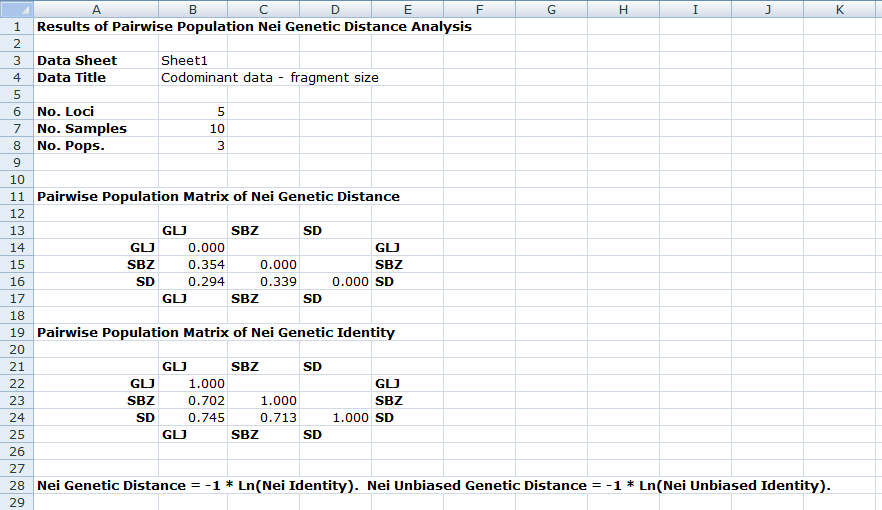Viewport: 882px width, 510px height.
Task: Click 'Pairwise Population Matrix of Nei Genetic Identity' heading
Action: click(x=216, y=332)
